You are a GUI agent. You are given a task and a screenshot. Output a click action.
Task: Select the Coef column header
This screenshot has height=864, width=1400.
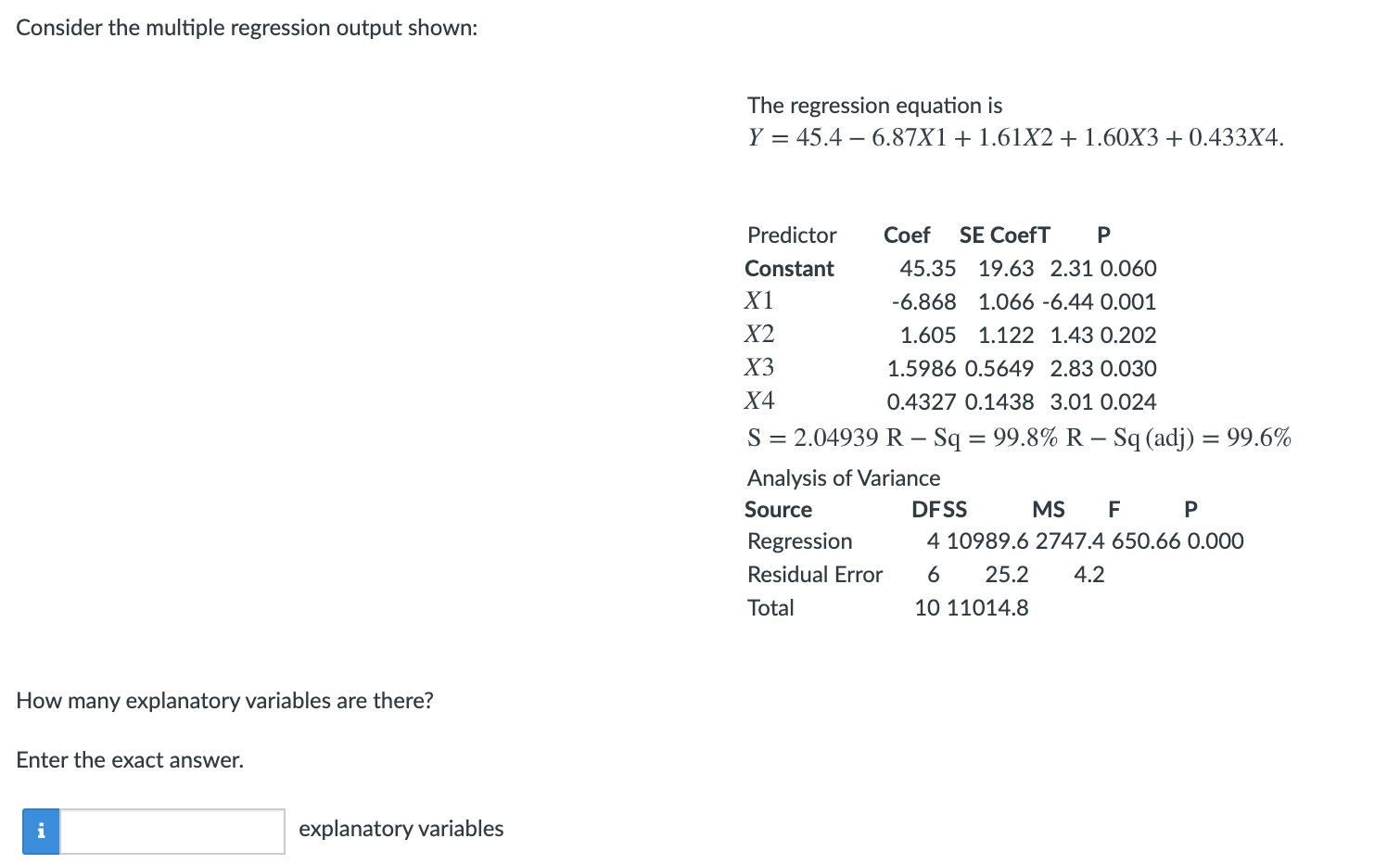(x=907, y=235)
